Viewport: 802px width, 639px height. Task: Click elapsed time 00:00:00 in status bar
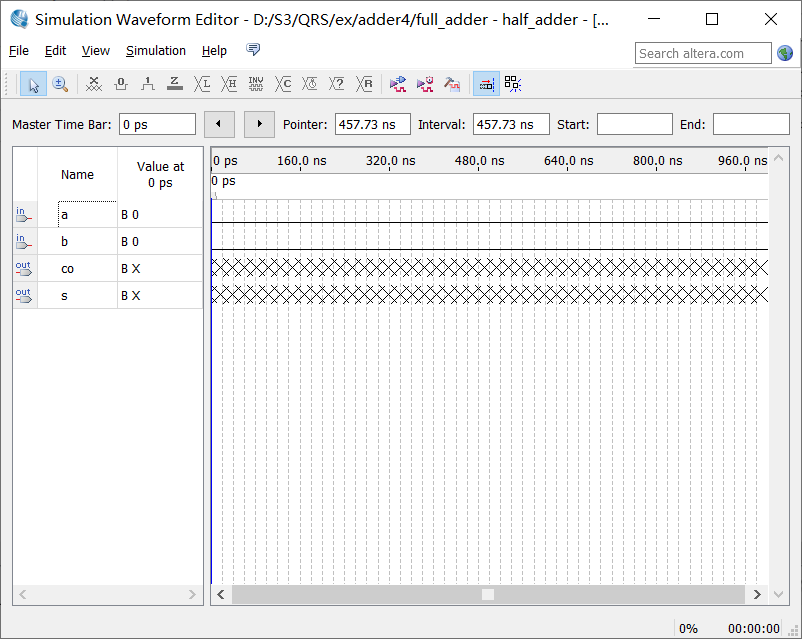(x=754, y=628)
